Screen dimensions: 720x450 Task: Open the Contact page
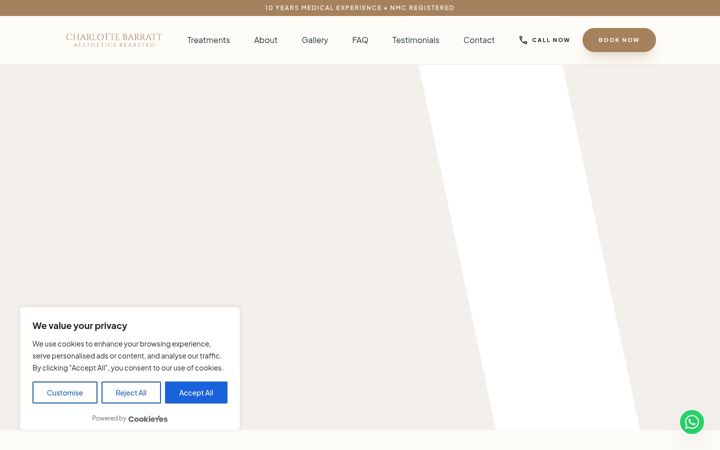pos(479,40)
